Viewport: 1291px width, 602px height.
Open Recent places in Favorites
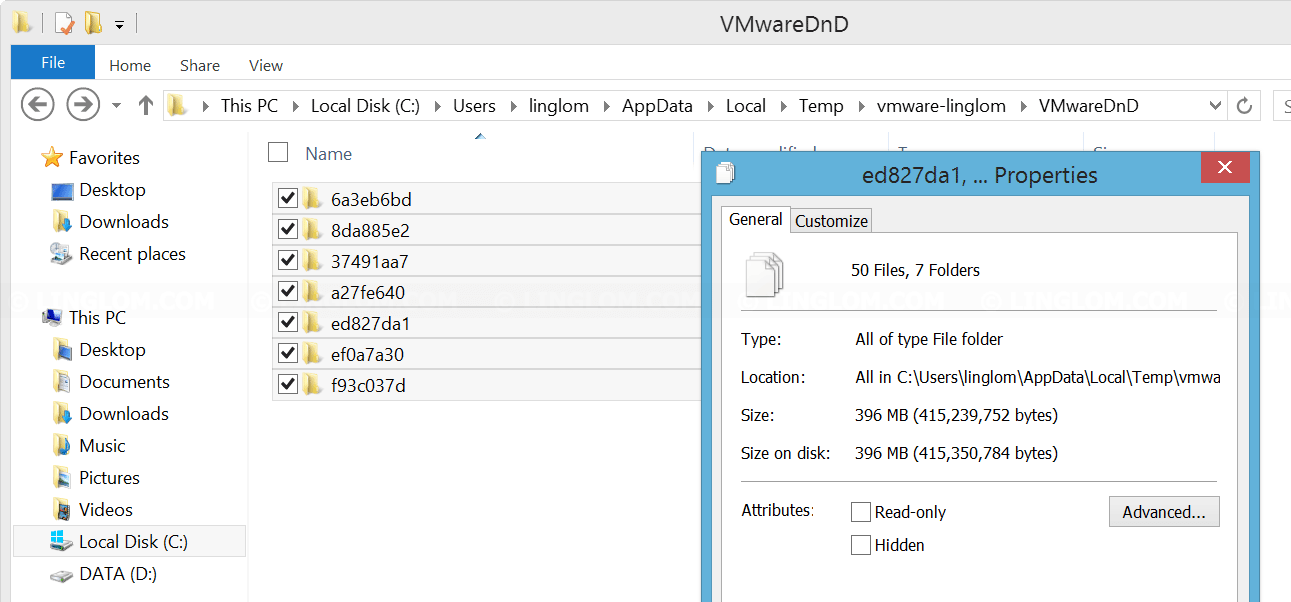point(132,253)
